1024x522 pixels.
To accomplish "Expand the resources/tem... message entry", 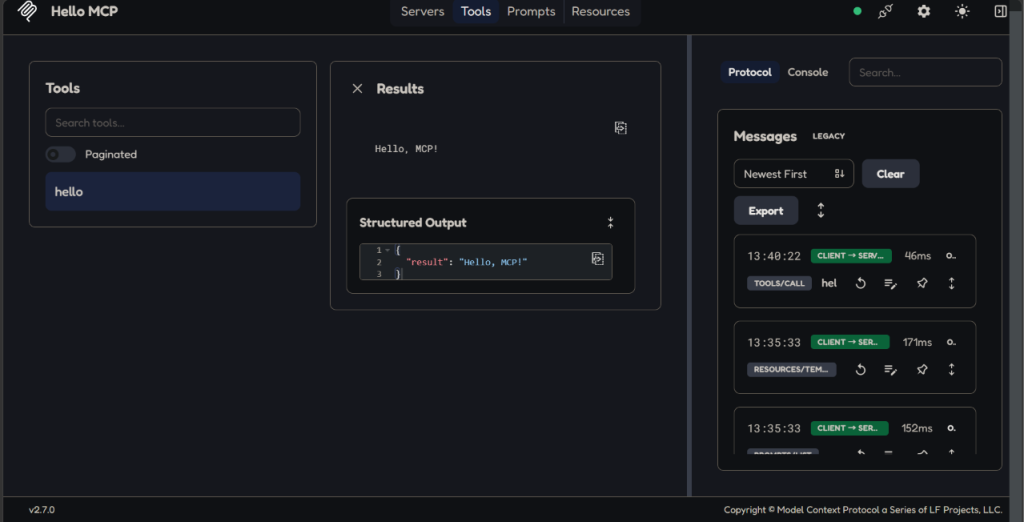I will [952, 369].
